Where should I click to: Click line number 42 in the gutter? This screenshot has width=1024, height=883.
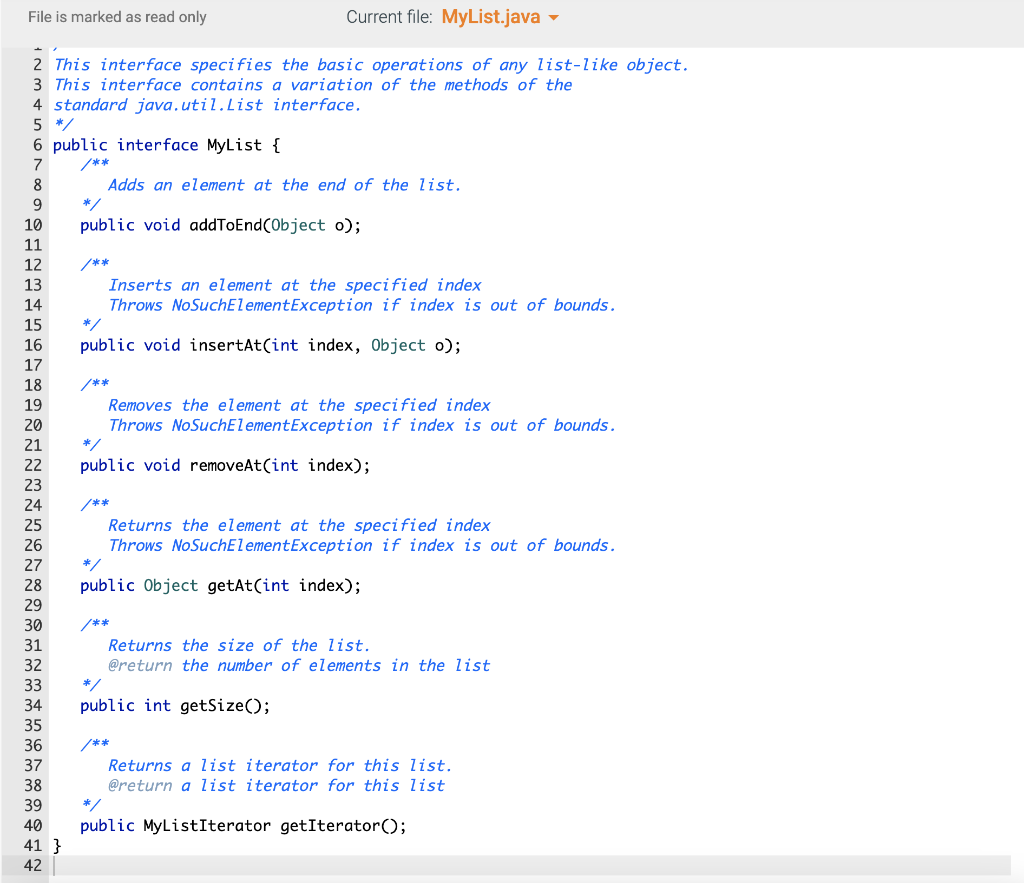(x=31, y=865)
